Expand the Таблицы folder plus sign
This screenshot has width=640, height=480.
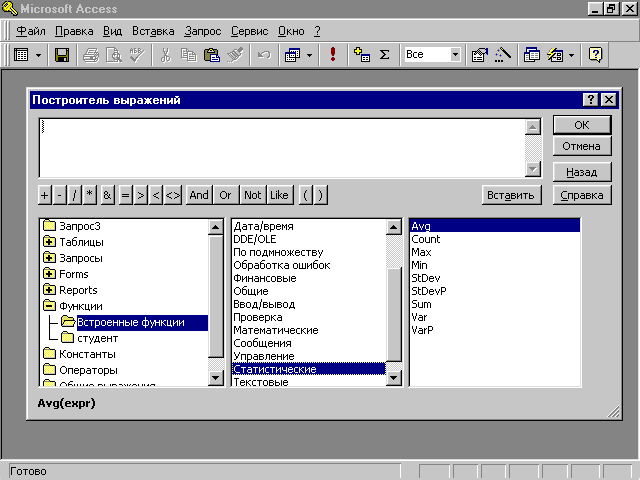click(49, 242)
